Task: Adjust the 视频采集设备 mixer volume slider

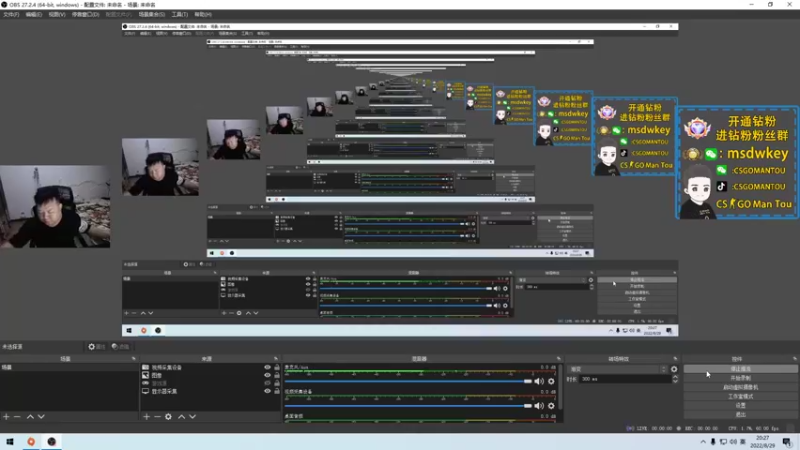Action: (x=408, y=406)
